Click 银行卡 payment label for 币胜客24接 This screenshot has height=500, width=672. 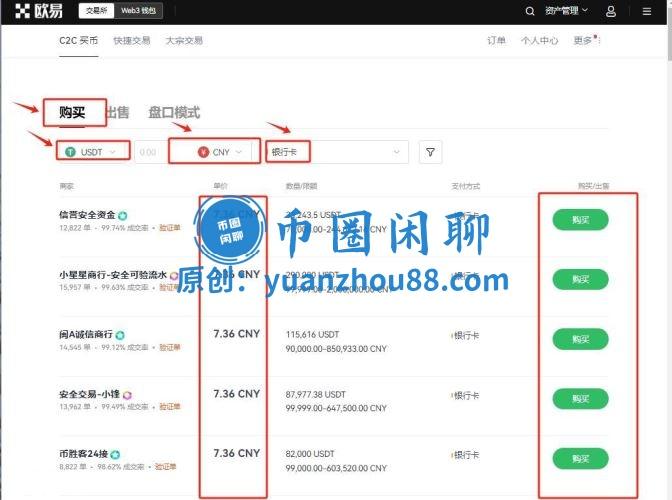(466, 455)
